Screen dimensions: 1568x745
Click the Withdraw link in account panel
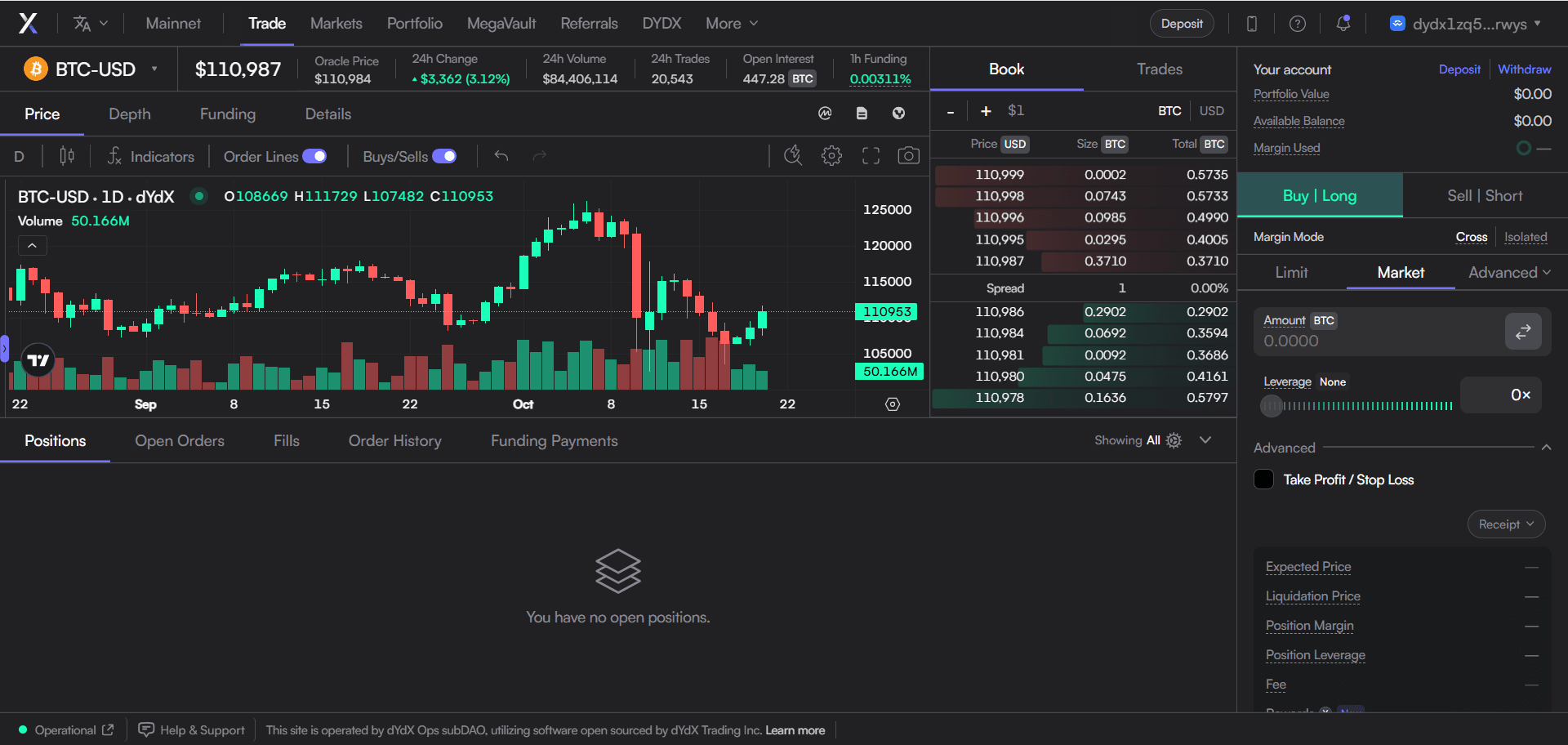point(1524,69)
